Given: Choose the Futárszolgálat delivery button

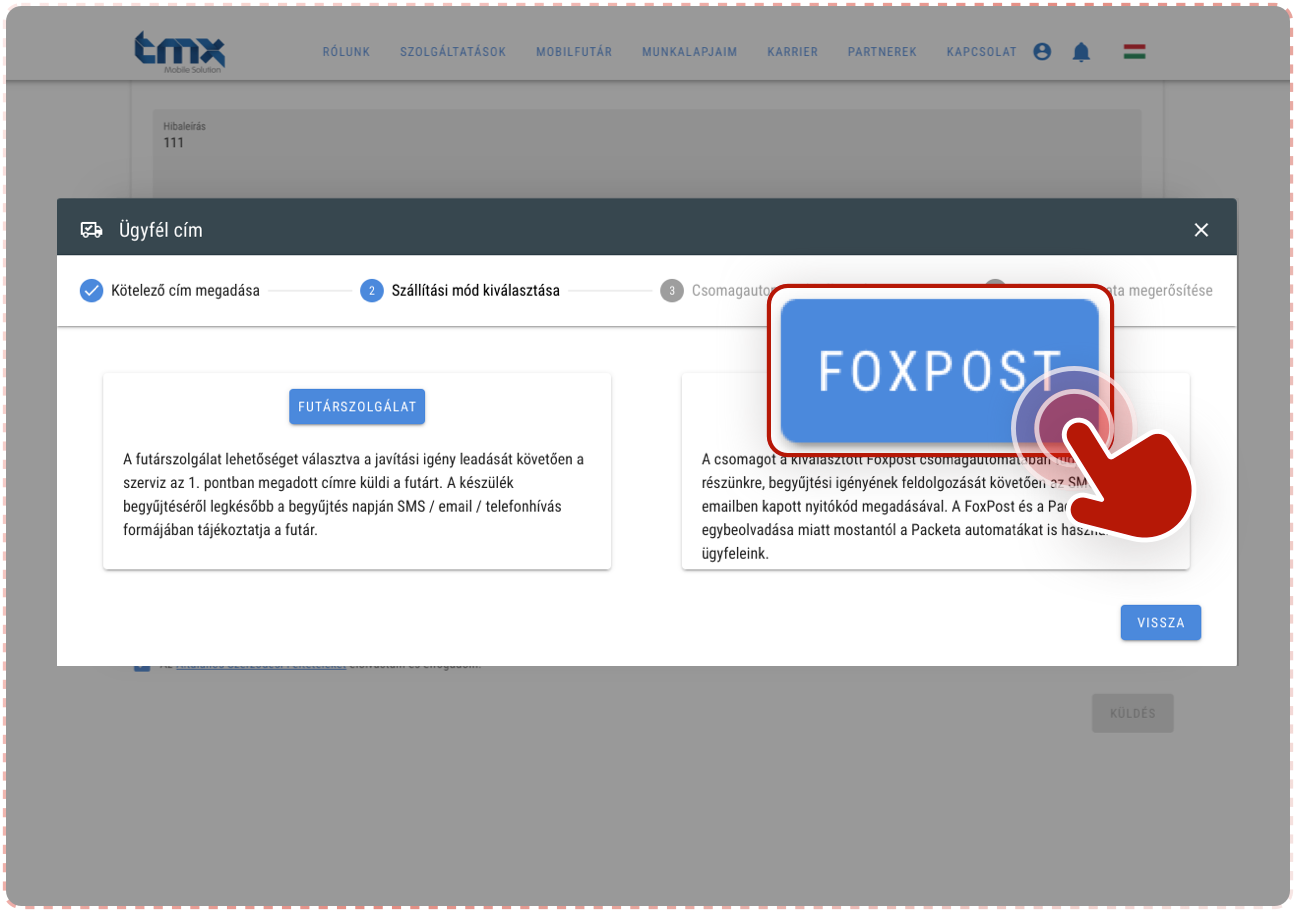Looking at the screenshot, I should click(x=357, y=407).
